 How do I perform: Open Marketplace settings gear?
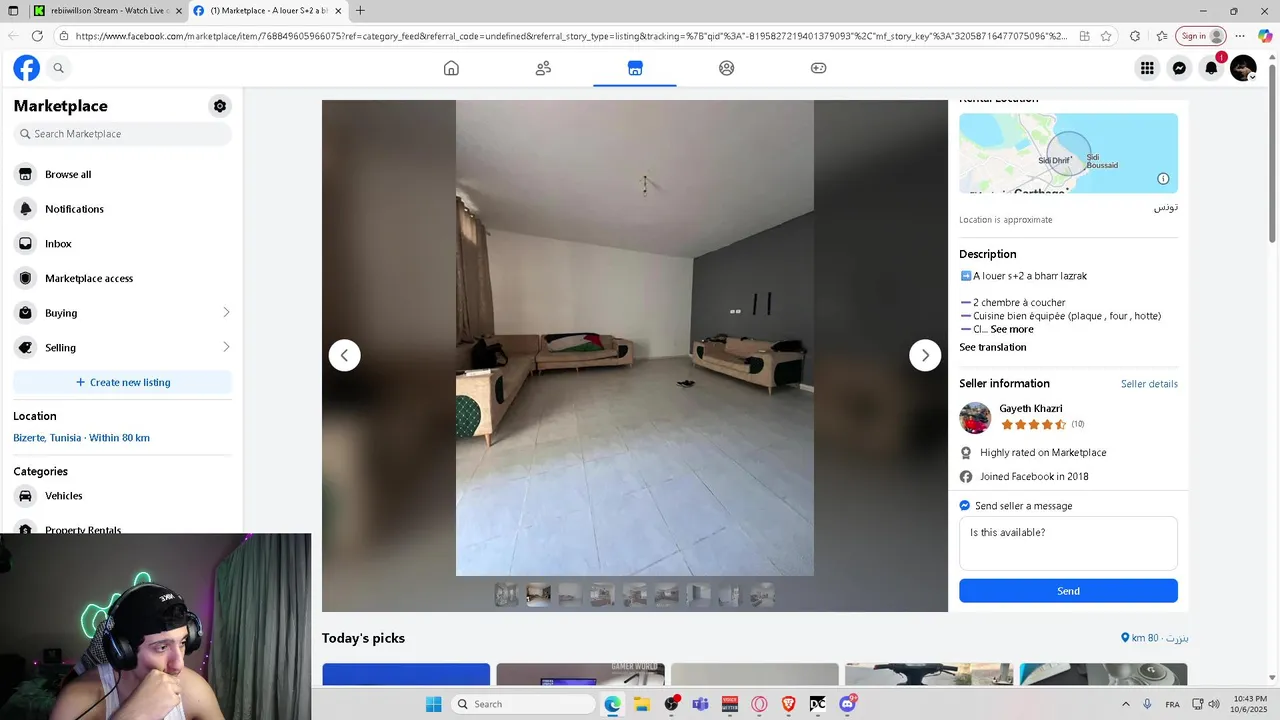[220, 106]
